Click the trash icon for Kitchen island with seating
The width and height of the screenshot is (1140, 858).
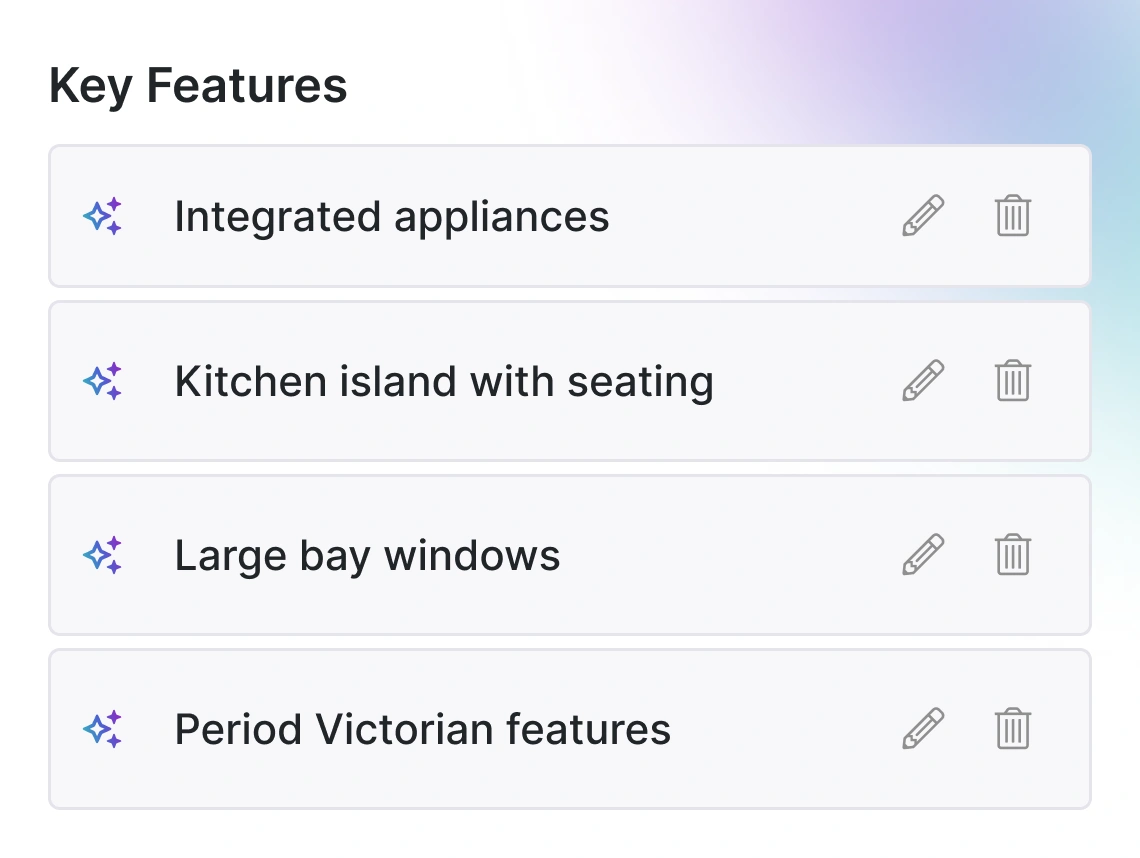tap(1013, 381)
